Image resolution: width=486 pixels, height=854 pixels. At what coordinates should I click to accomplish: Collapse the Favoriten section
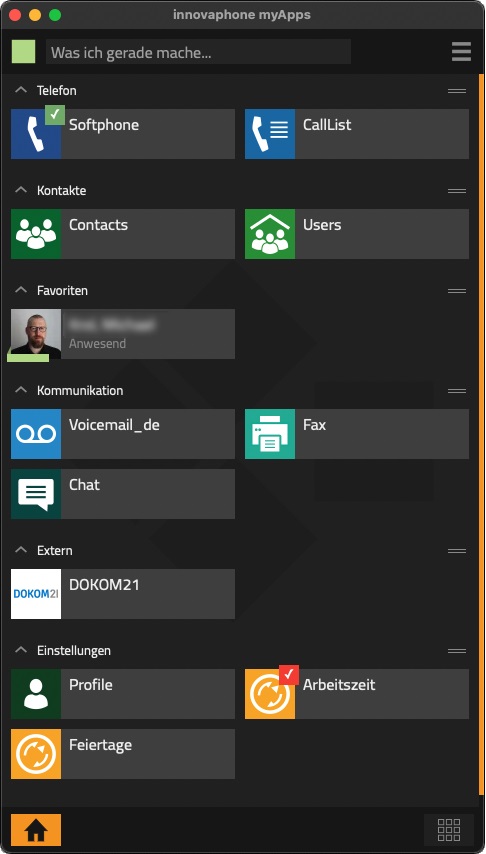tap(21, 290)
